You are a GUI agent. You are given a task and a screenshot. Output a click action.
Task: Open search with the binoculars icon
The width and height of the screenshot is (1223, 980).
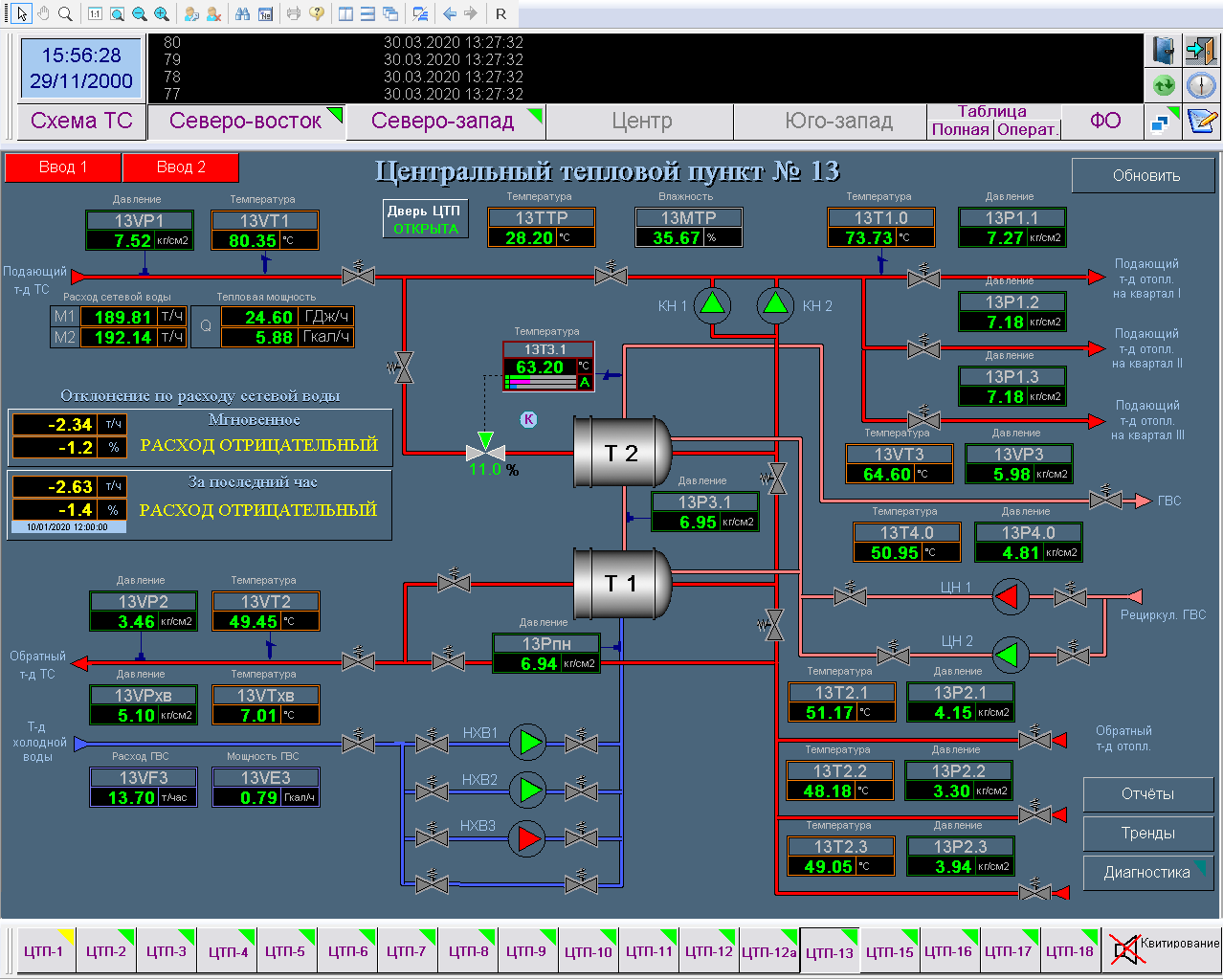pyautogui.click(x=242, y=13)
